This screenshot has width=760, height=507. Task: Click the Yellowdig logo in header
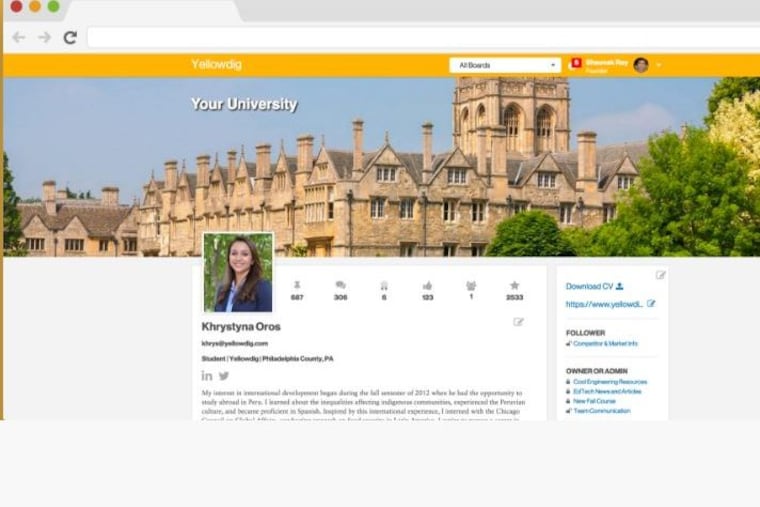tap(216, 65)
